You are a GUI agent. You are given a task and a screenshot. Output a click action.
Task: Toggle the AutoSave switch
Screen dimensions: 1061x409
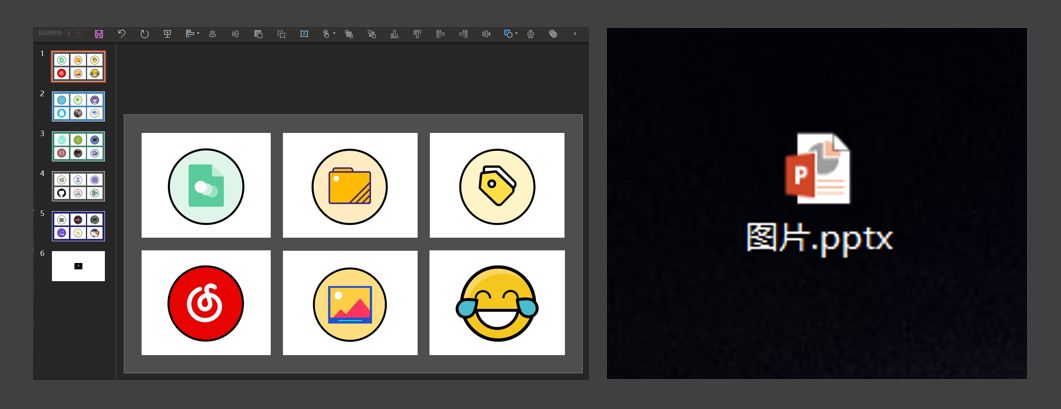click(74, 33)
